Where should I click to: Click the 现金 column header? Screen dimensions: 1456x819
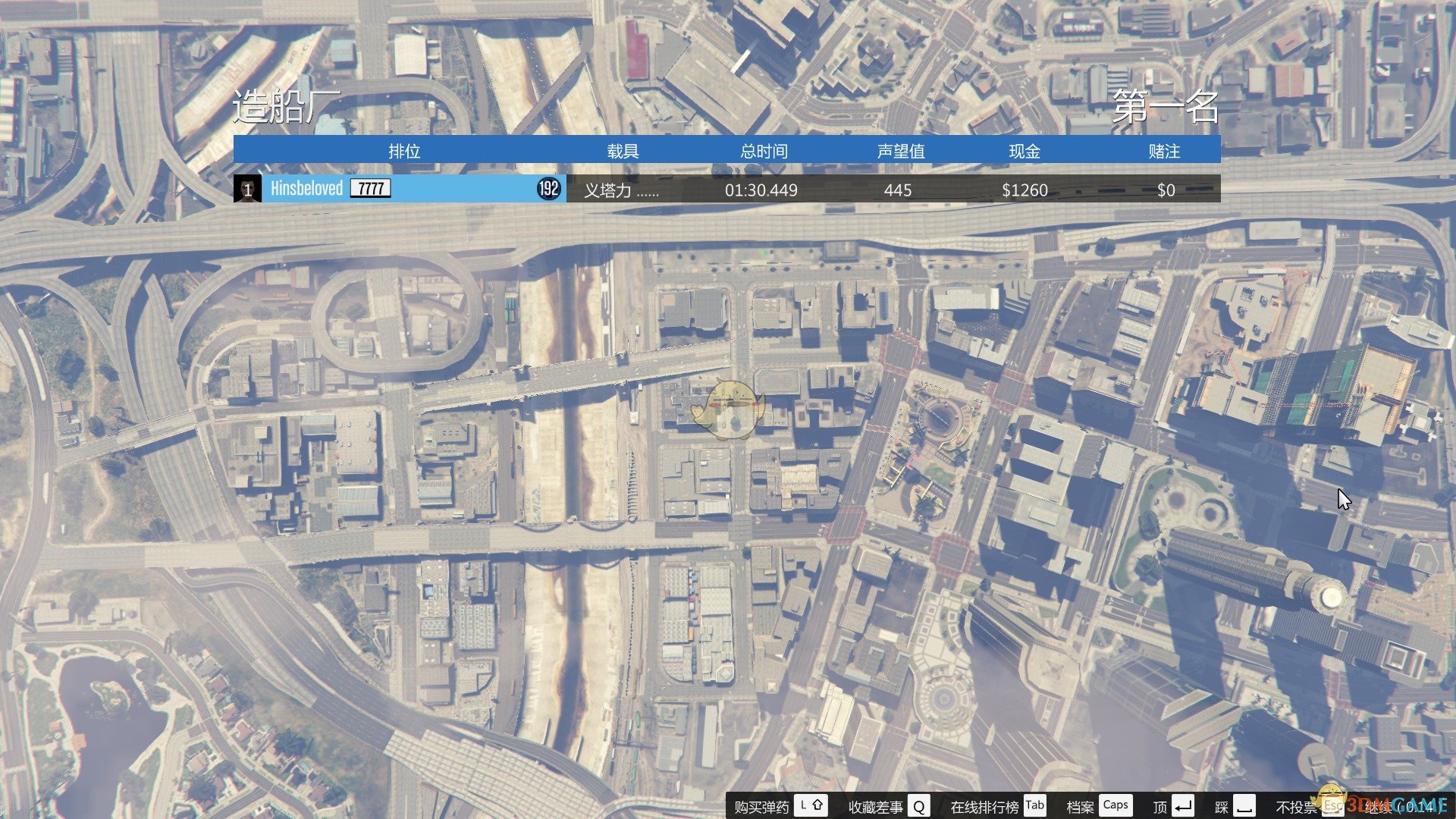tap(1025, 151)
